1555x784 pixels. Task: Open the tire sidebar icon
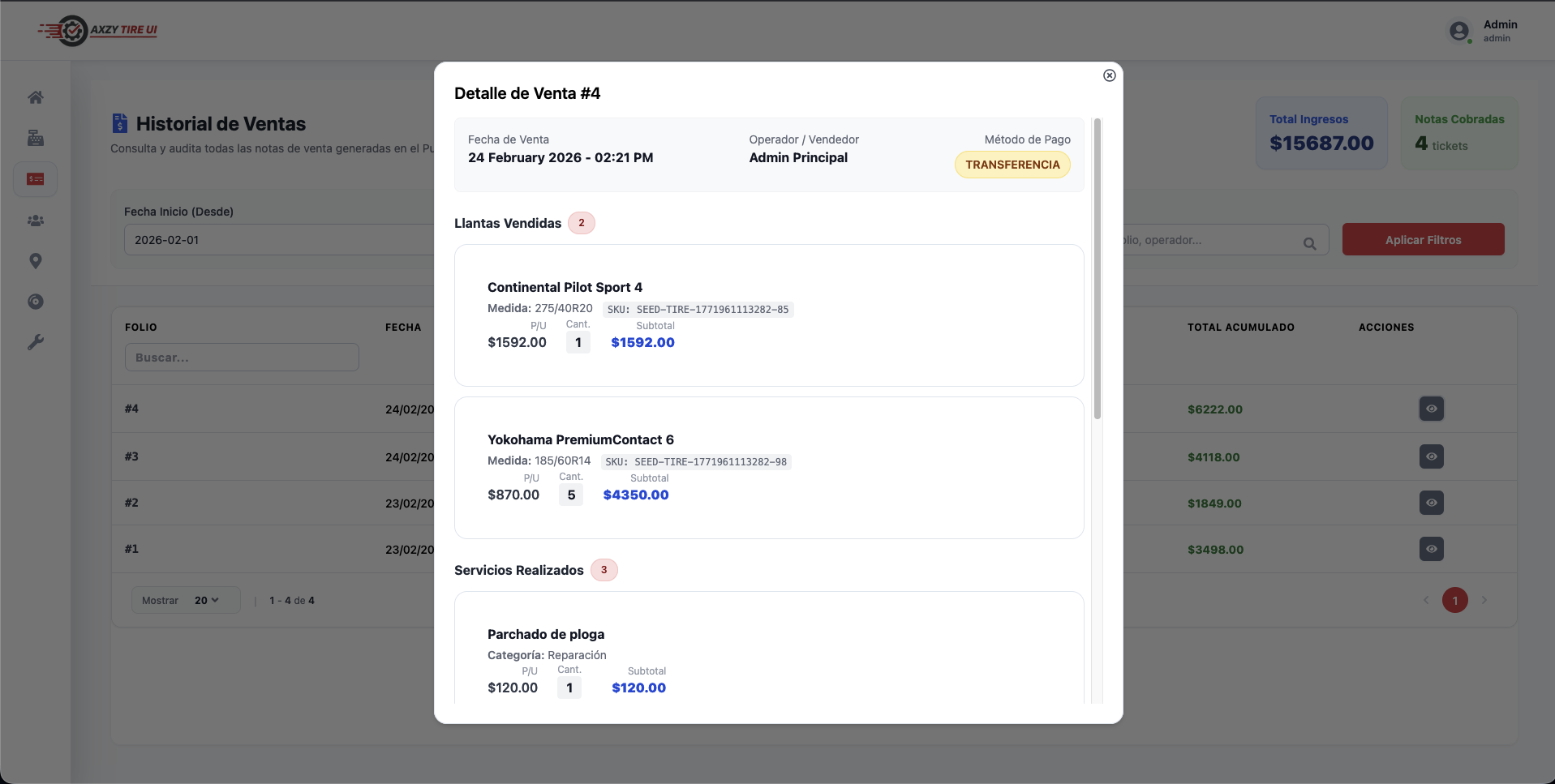36,302
